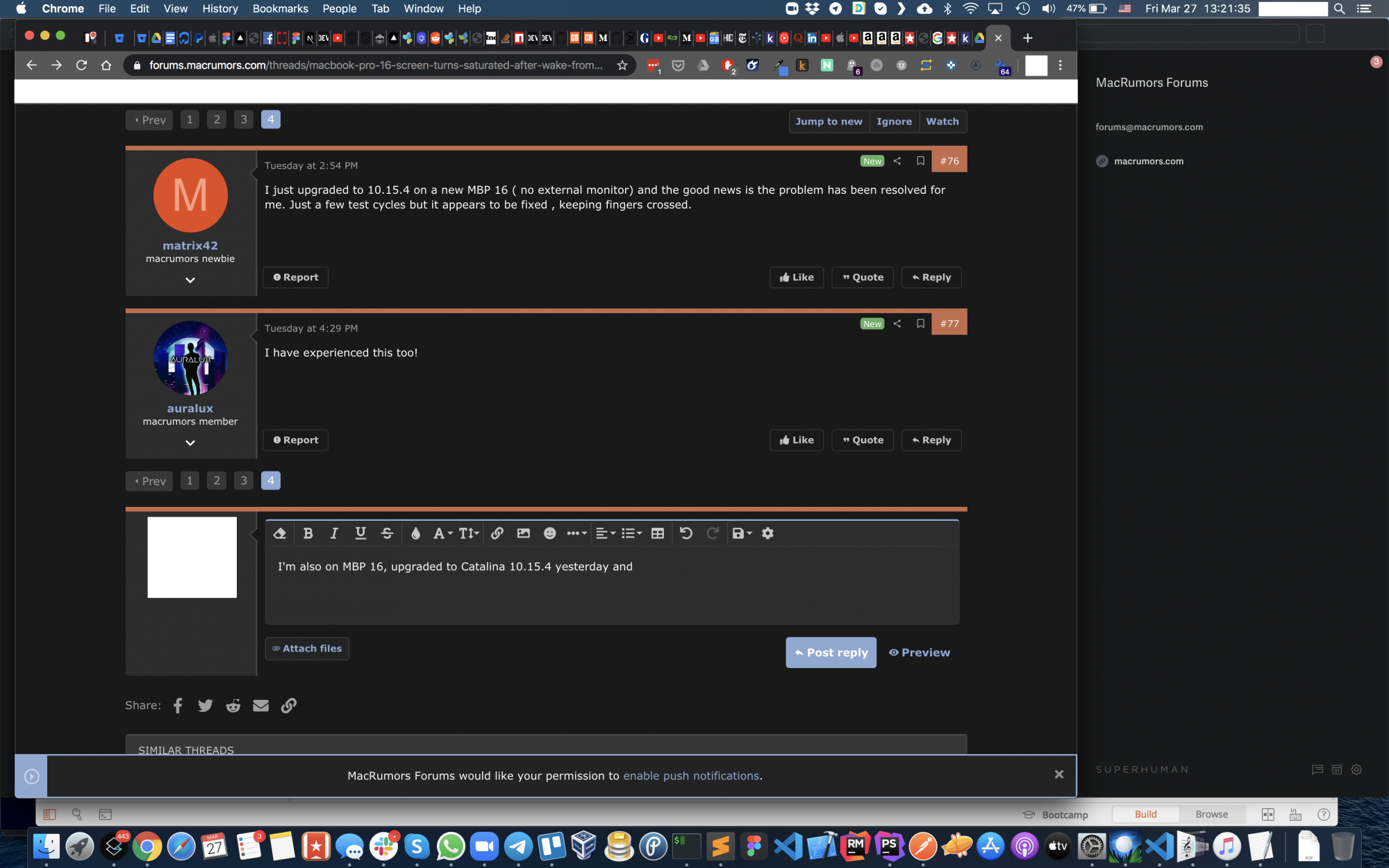Image resolution: width=1389 pixels, height=868 pixels.
Task: Toggle BB code mode gear icon
Action: 767,533
